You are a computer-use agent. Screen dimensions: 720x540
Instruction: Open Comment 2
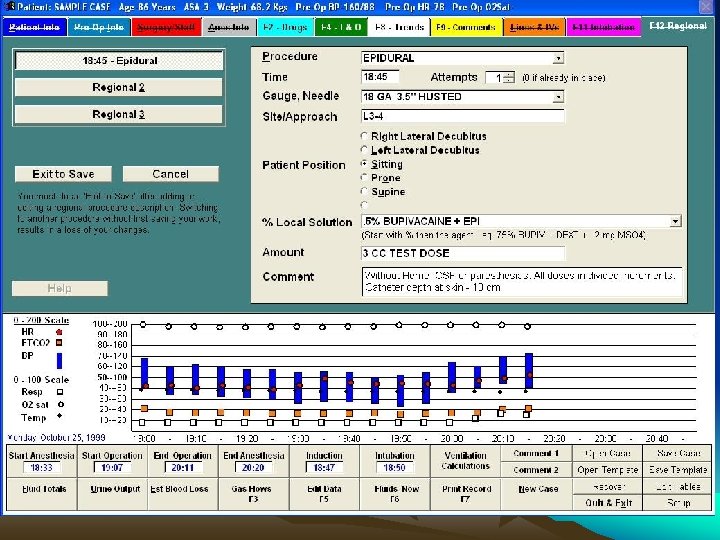tap(536, 470)
